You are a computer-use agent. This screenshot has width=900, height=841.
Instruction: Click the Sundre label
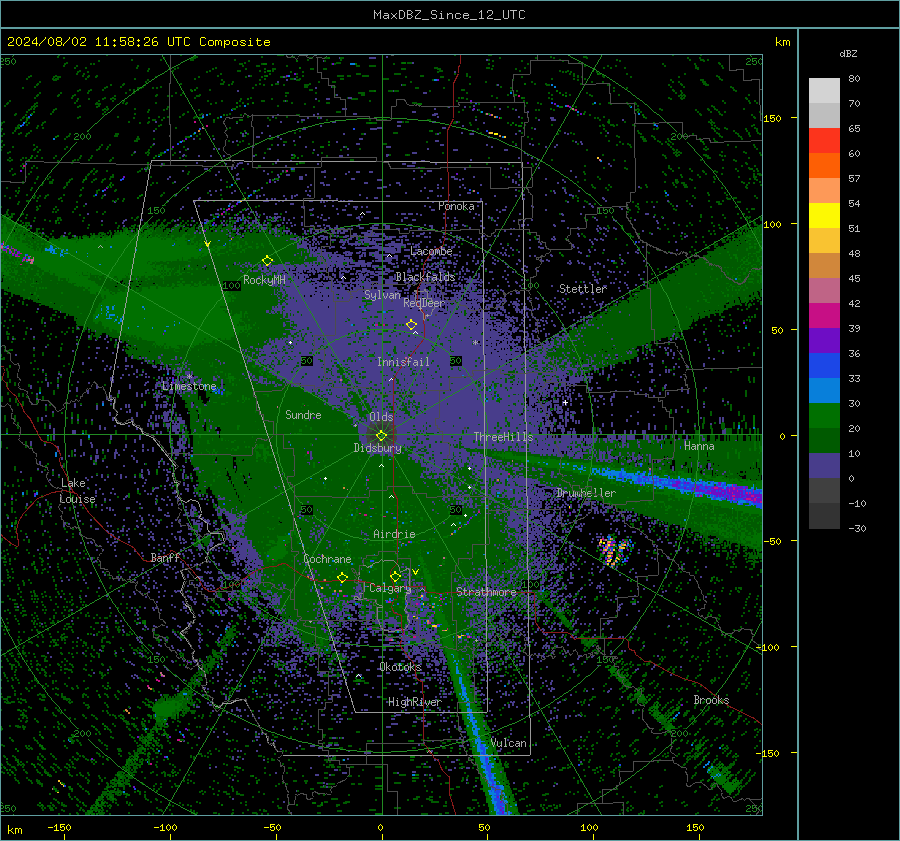303,415
